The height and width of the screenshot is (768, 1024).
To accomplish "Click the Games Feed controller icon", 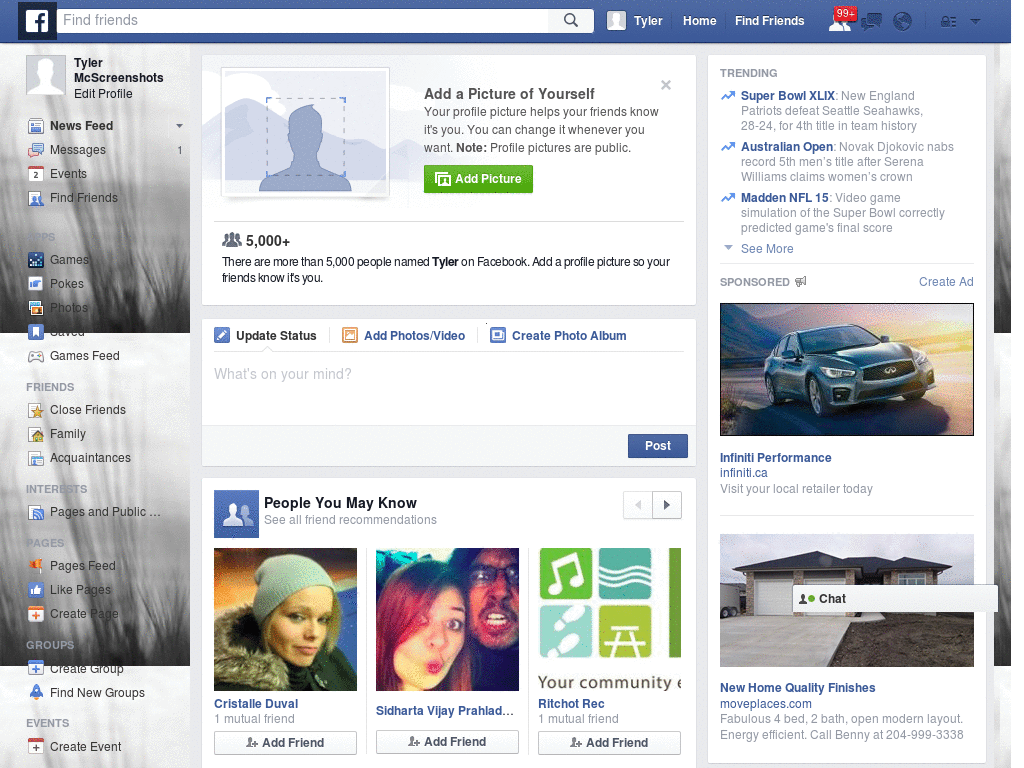I will tap(36, 356).
